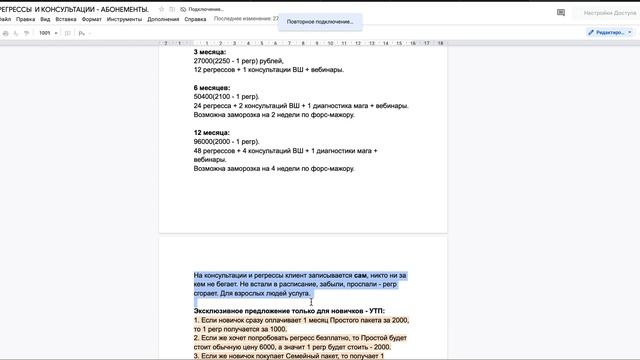Click the bold word 'сам' in selected paragraph
The width and height of the screenshot is (640, 360).
click(x=360, y=276)
